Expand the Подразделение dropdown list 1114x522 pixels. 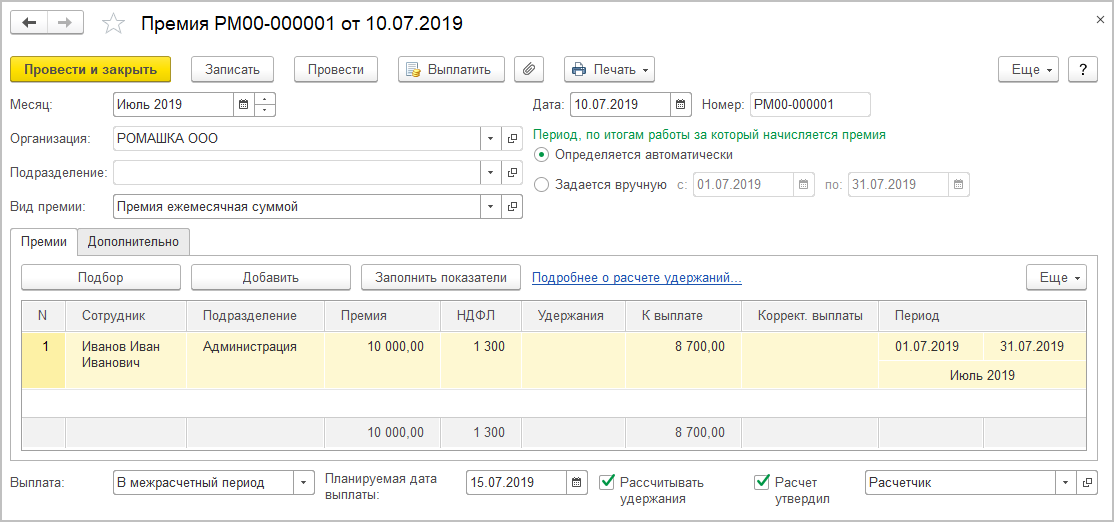[x=490, y=173]
